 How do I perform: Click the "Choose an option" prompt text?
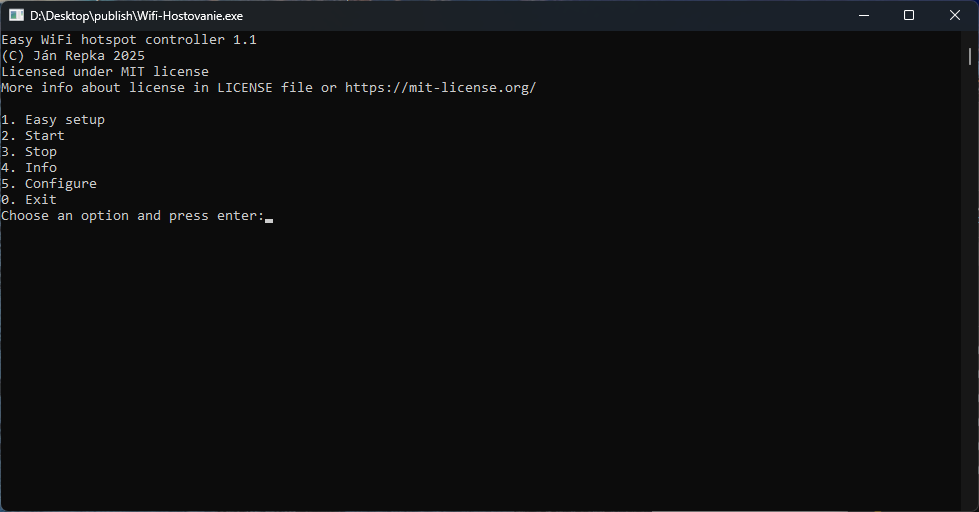coord(65,215)
